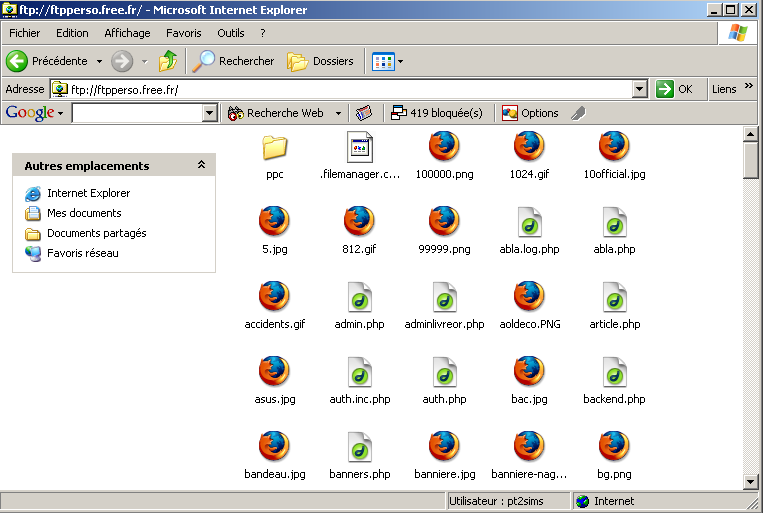Open Internet Explorer link in sidebar
Image resolution: width=763 pixels, height=513 pixels.
78,193
